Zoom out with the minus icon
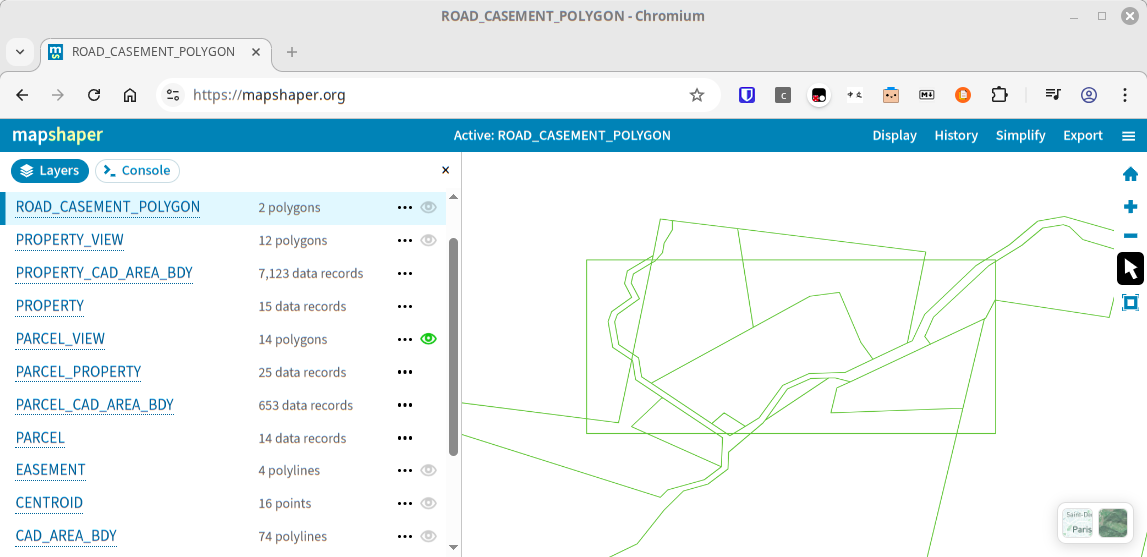This screenshot has height=557, width=1147. (x=1130, y=236)
